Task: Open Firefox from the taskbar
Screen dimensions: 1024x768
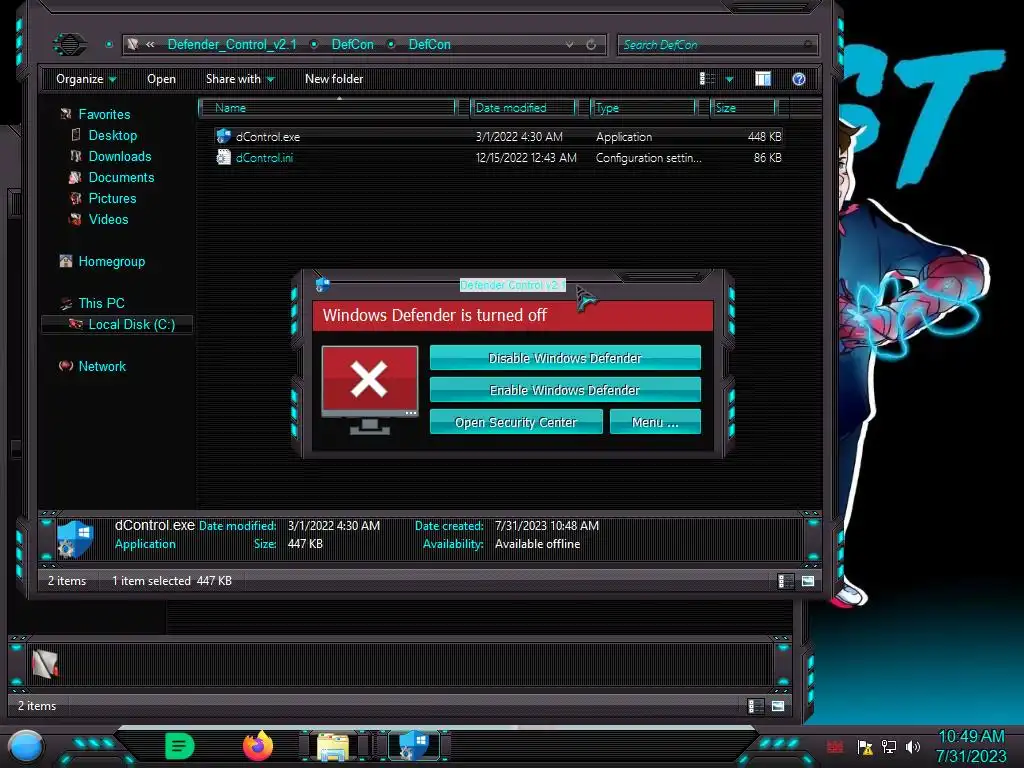Action: click(258, 746)
